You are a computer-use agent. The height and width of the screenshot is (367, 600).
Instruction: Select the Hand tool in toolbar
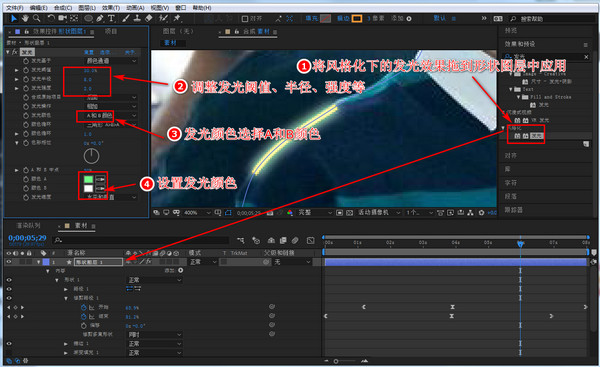25,18
